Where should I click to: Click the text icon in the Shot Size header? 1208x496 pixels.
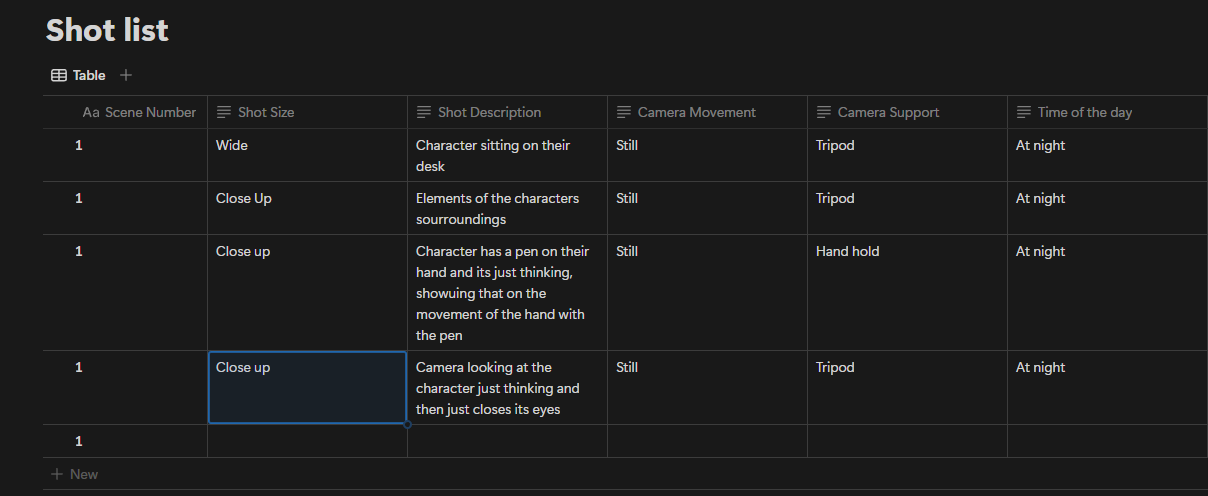point(224,112)
